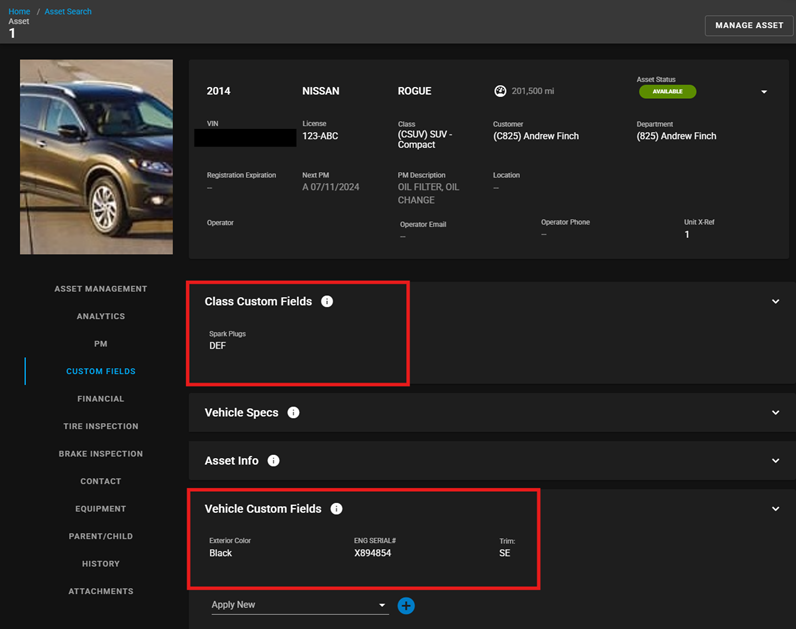This screenshot has width=796, height=629.
Task: Open the Attachments sidebar item
Action: [x=100, y=591]
